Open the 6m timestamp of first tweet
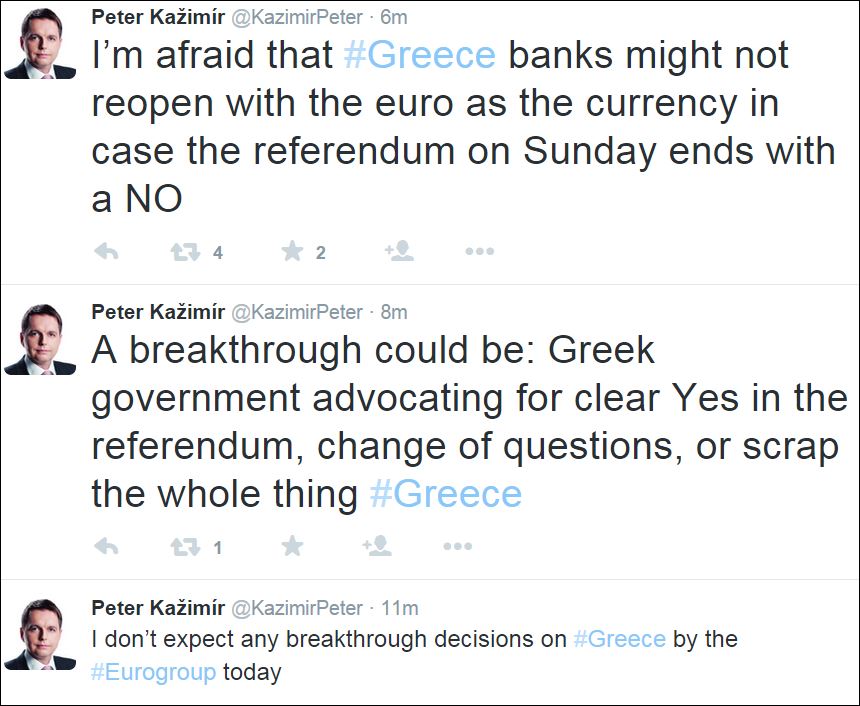Viewport: 860px width, 706px height. (394, 17)
